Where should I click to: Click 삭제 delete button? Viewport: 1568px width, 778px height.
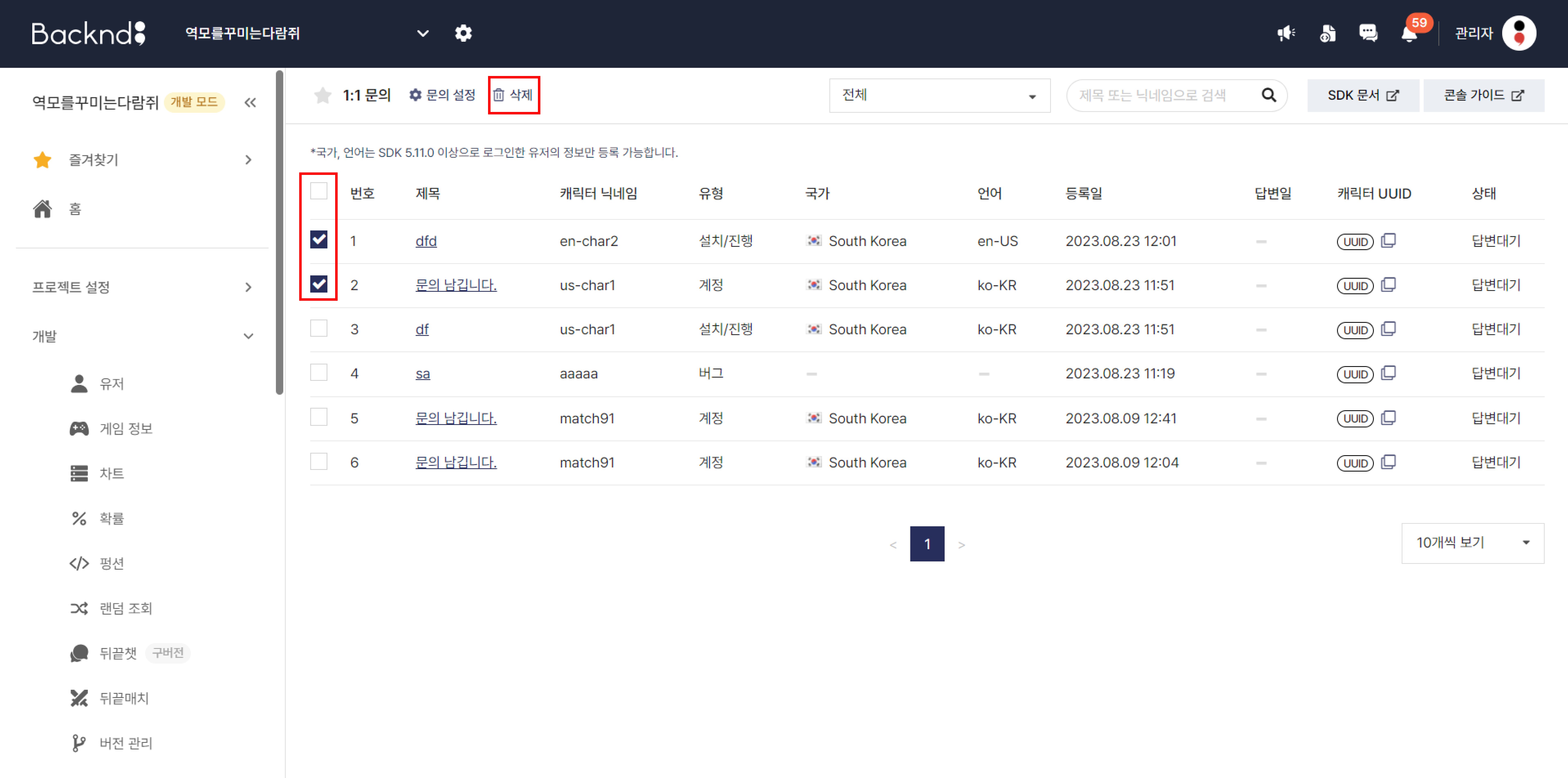(513, 95)
